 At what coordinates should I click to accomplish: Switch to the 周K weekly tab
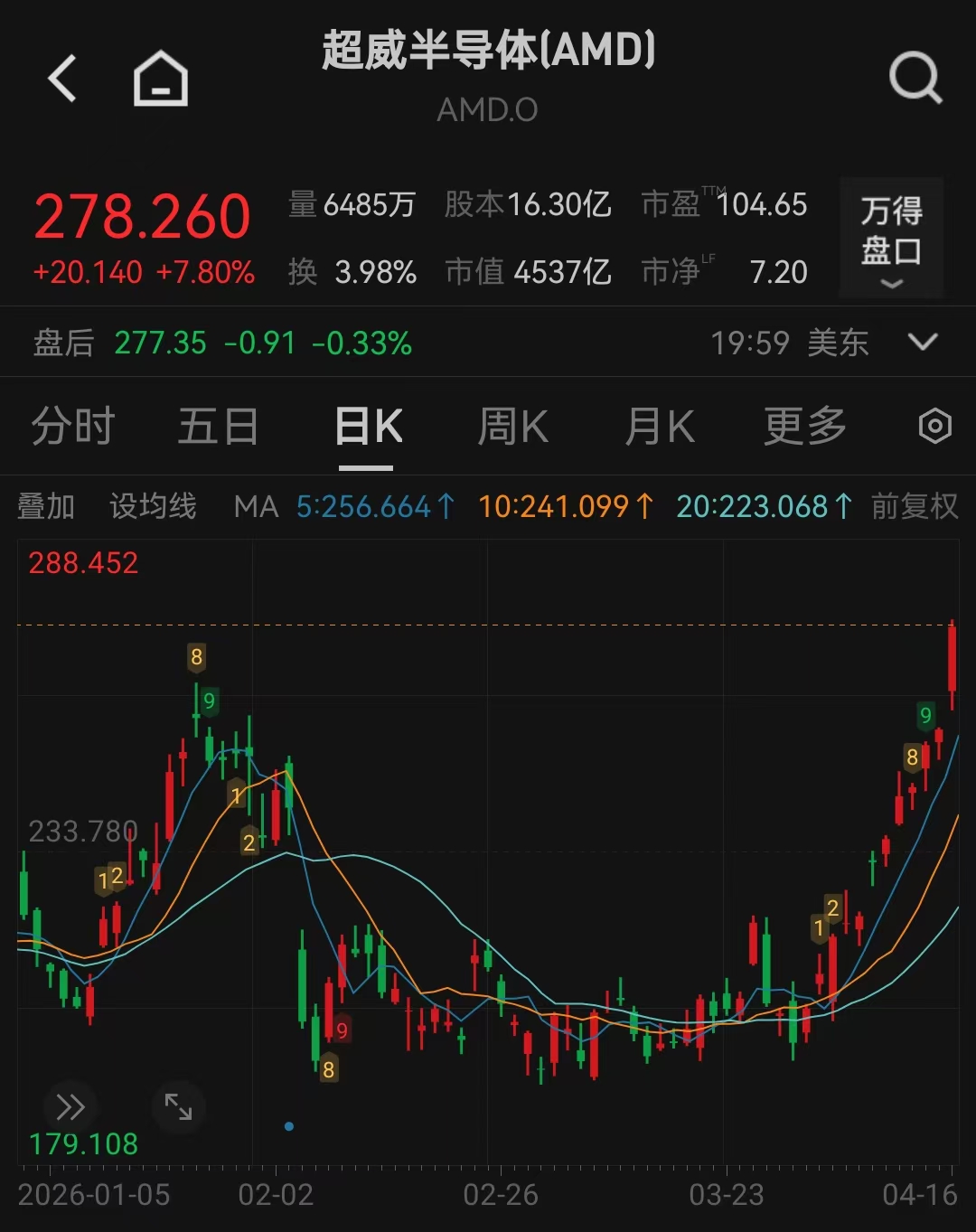click(x=512, y=426)
